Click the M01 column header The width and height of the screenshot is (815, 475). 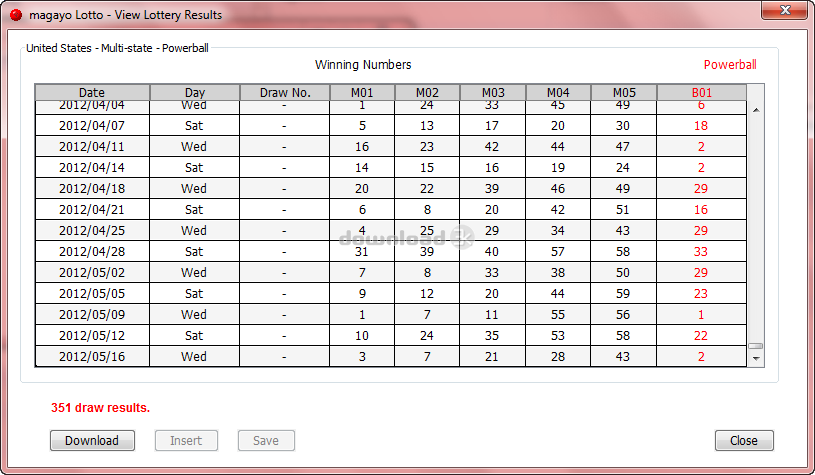361,93
